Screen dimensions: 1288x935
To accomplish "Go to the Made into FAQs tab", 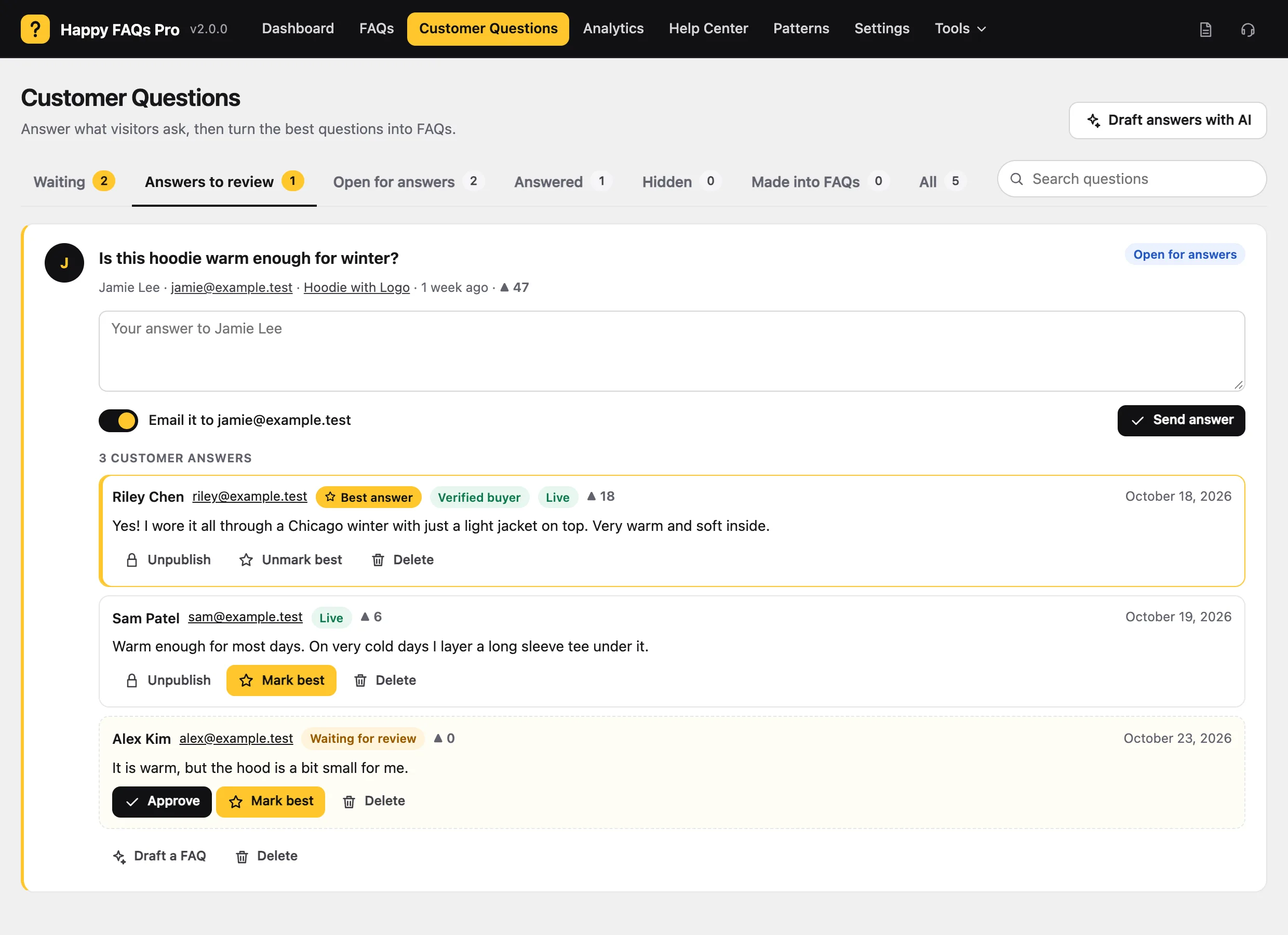I will pos(820,182).
